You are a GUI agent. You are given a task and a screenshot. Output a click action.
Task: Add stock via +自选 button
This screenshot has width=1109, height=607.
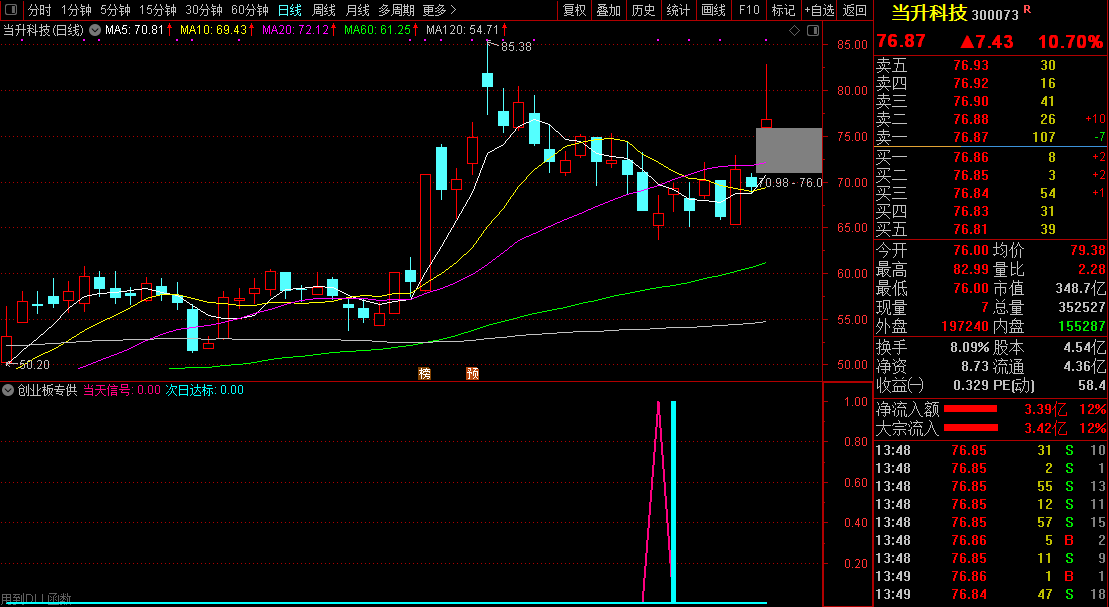click(x=818, y=10)
